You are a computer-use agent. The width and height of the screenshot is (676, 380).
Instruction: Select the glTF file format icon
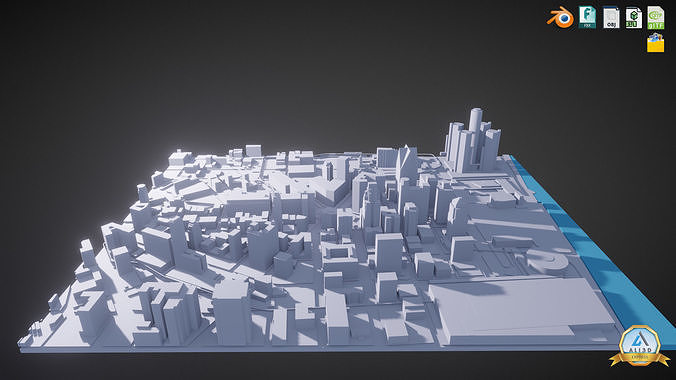click(655, 18)
